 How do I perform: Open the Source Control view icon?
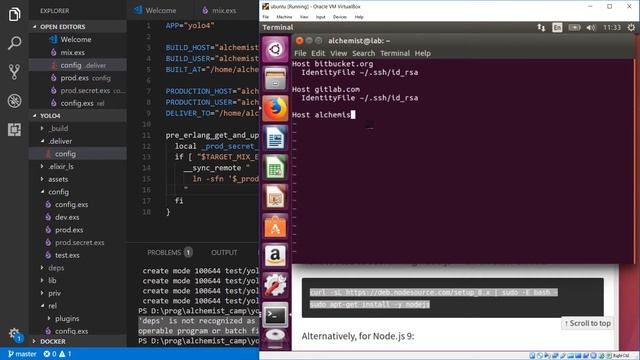[x=14, y=72]
